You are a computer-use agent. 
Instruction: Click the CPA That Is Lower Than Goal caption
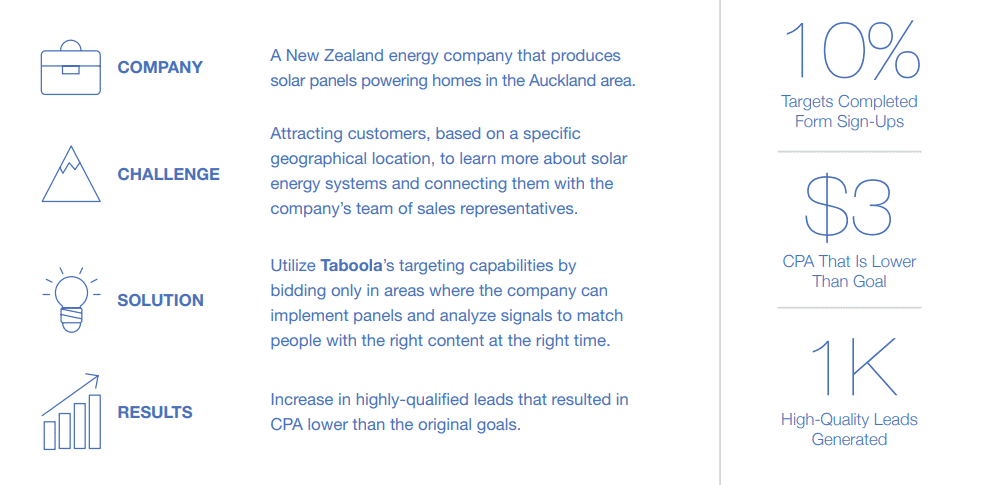point(849,271)
